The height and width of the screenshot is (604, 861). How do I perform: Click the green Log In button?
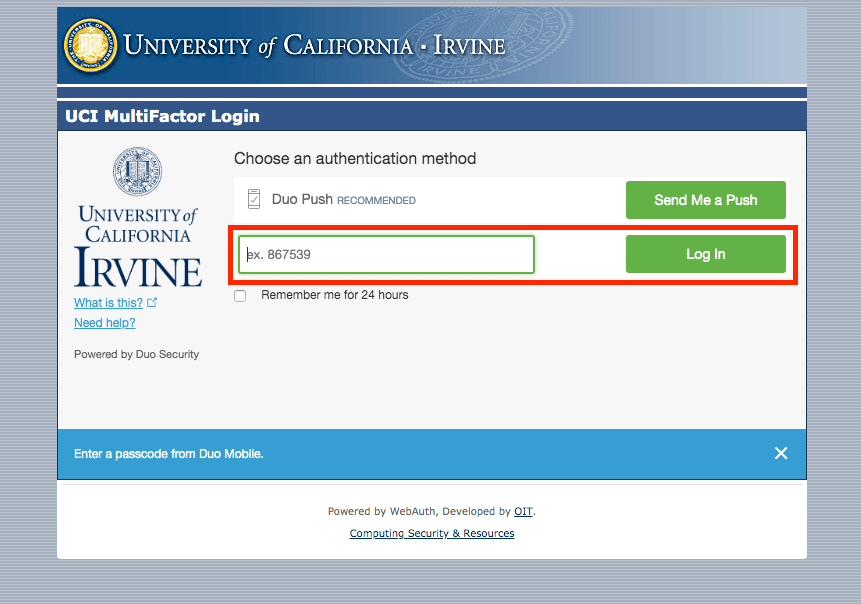click(706, 254)
